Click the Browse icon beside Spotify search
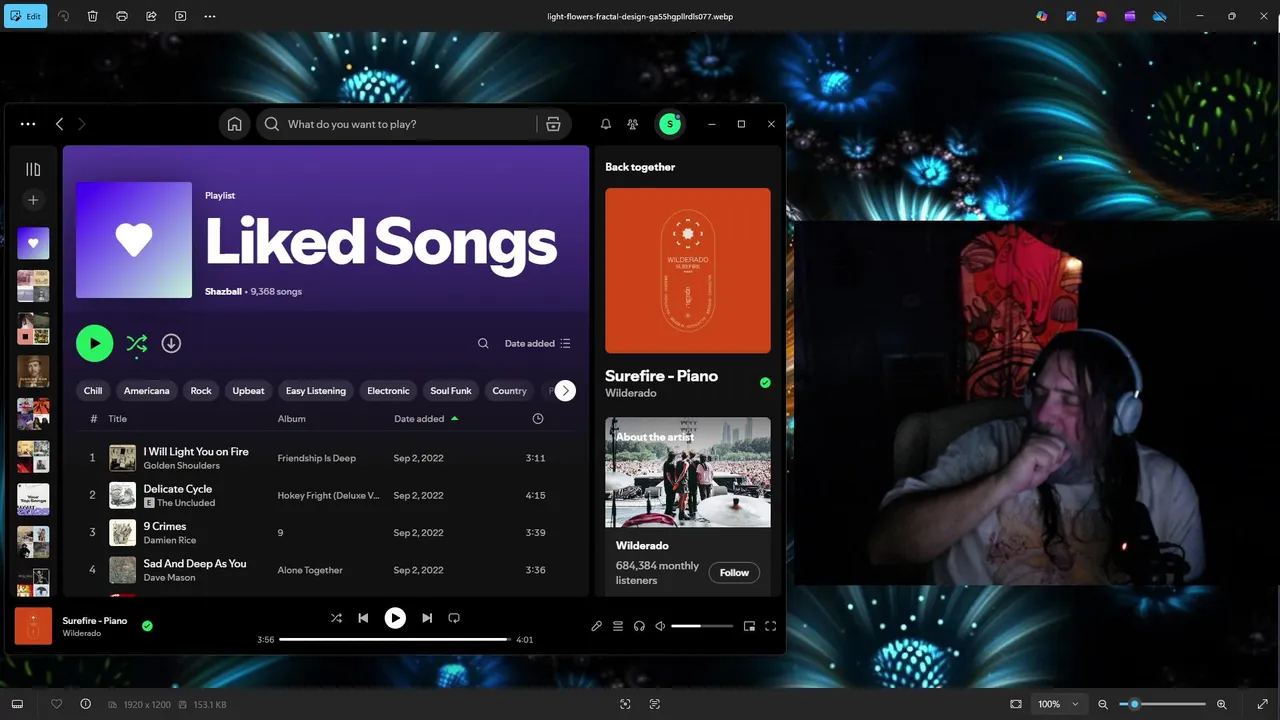The height and width of the screenshot is (720, 1280). (553, 124)
